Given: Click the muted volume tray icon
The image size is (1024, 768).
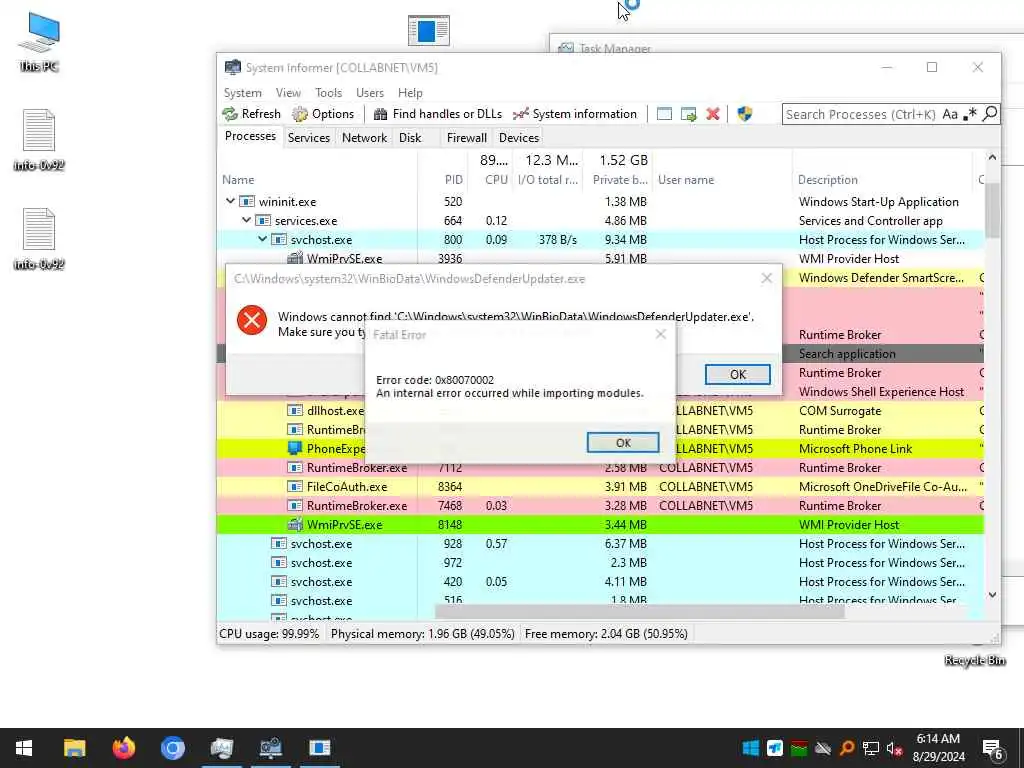Looking at the screenshot, I should coord(895,748).
